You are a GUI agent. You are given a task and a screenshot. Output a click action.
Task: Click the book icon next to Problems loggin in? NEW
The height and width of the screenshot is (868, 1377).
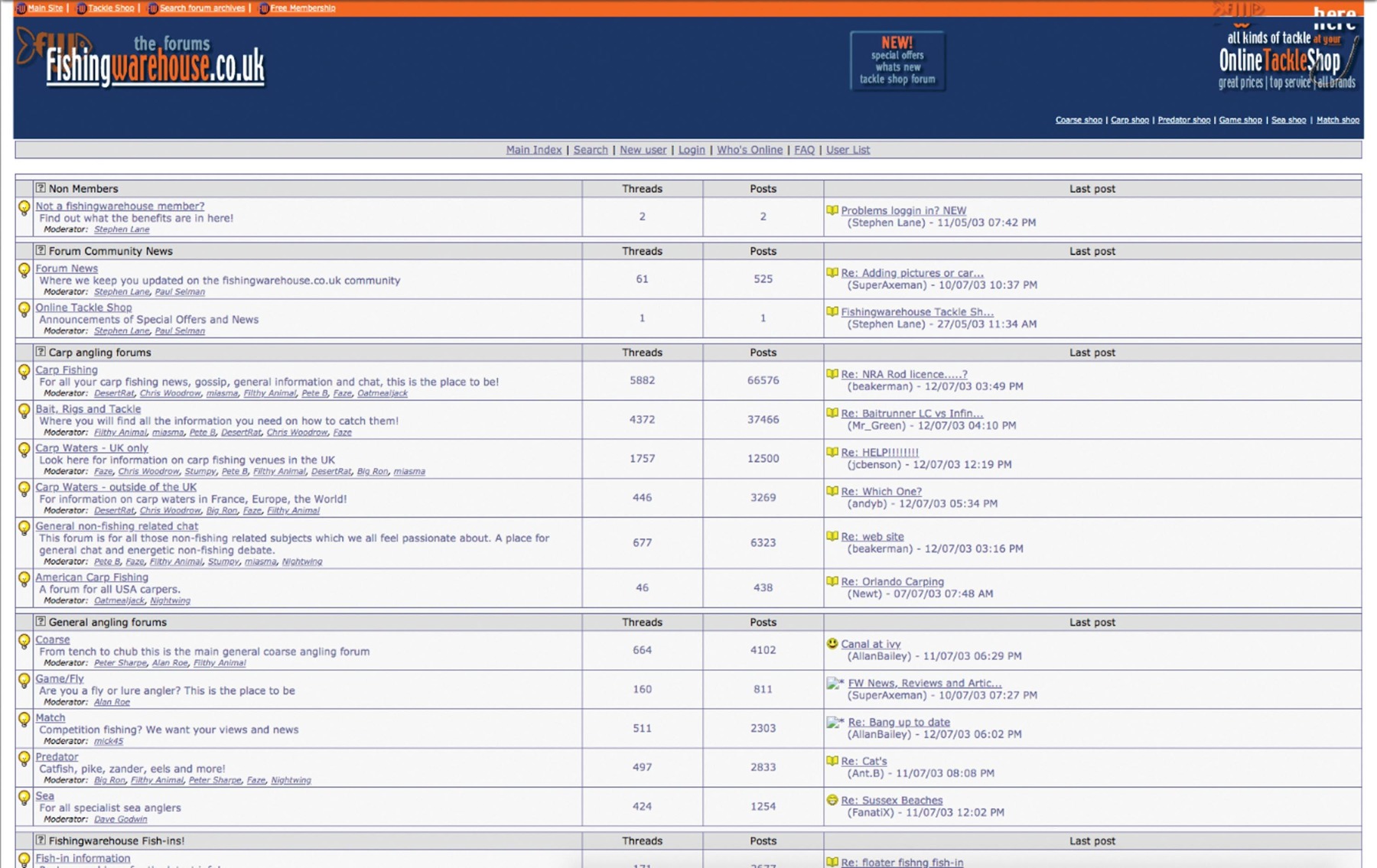pos(832,210)
